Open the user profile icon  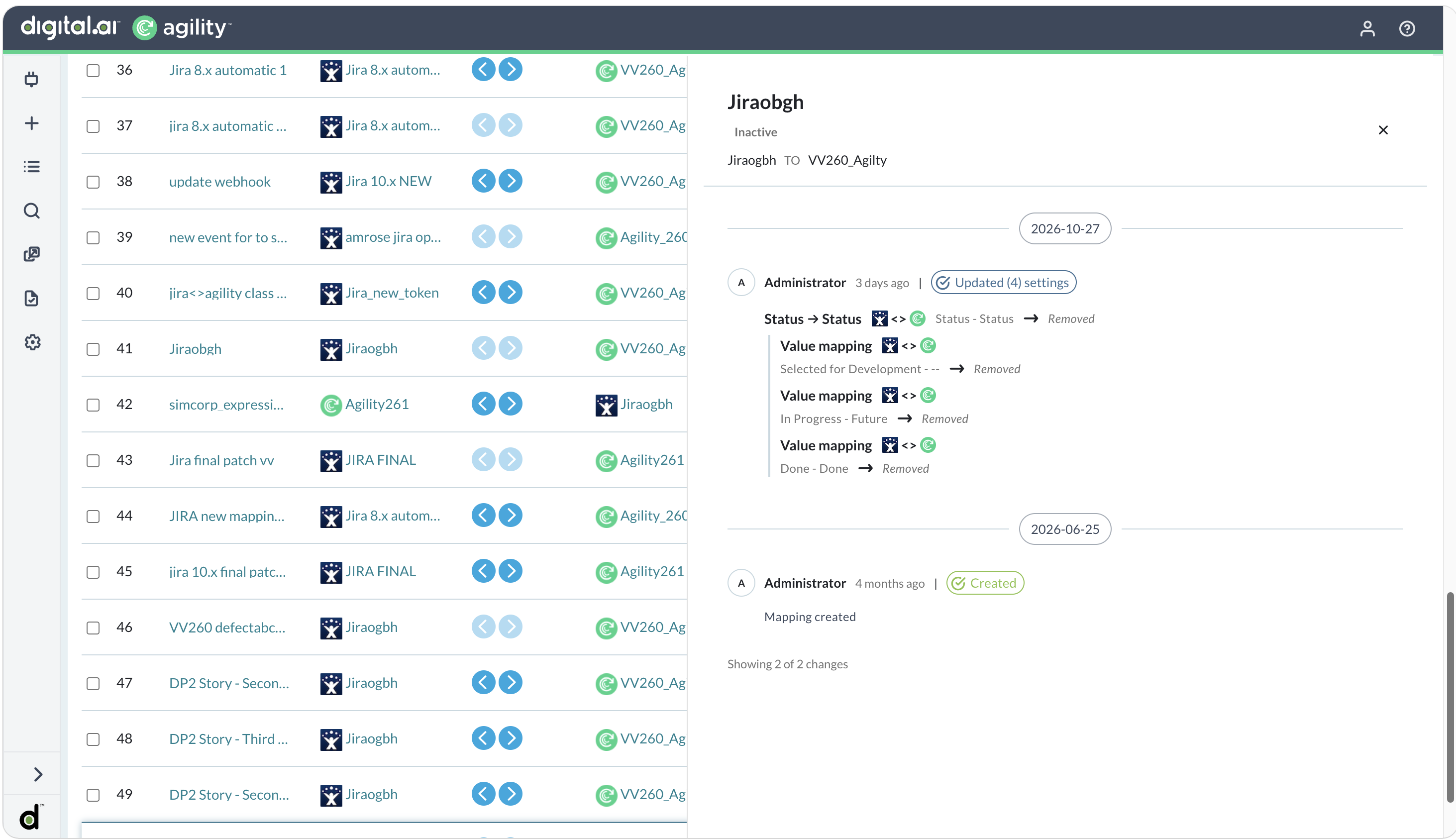click(x=1367, y=28)
